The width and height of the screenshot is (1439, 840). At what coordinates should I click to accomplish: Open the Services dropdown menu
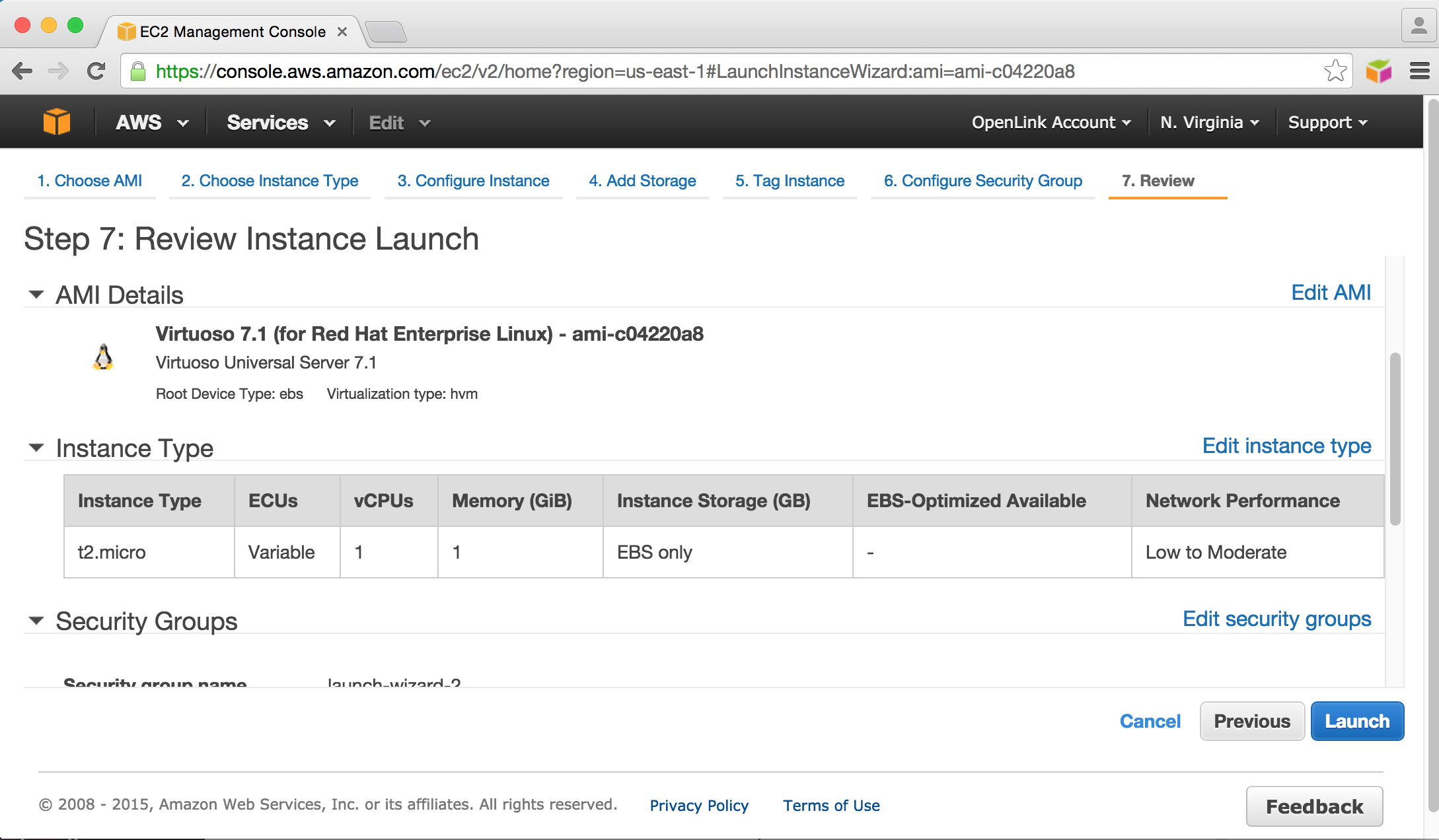click(x=281, y=123)
